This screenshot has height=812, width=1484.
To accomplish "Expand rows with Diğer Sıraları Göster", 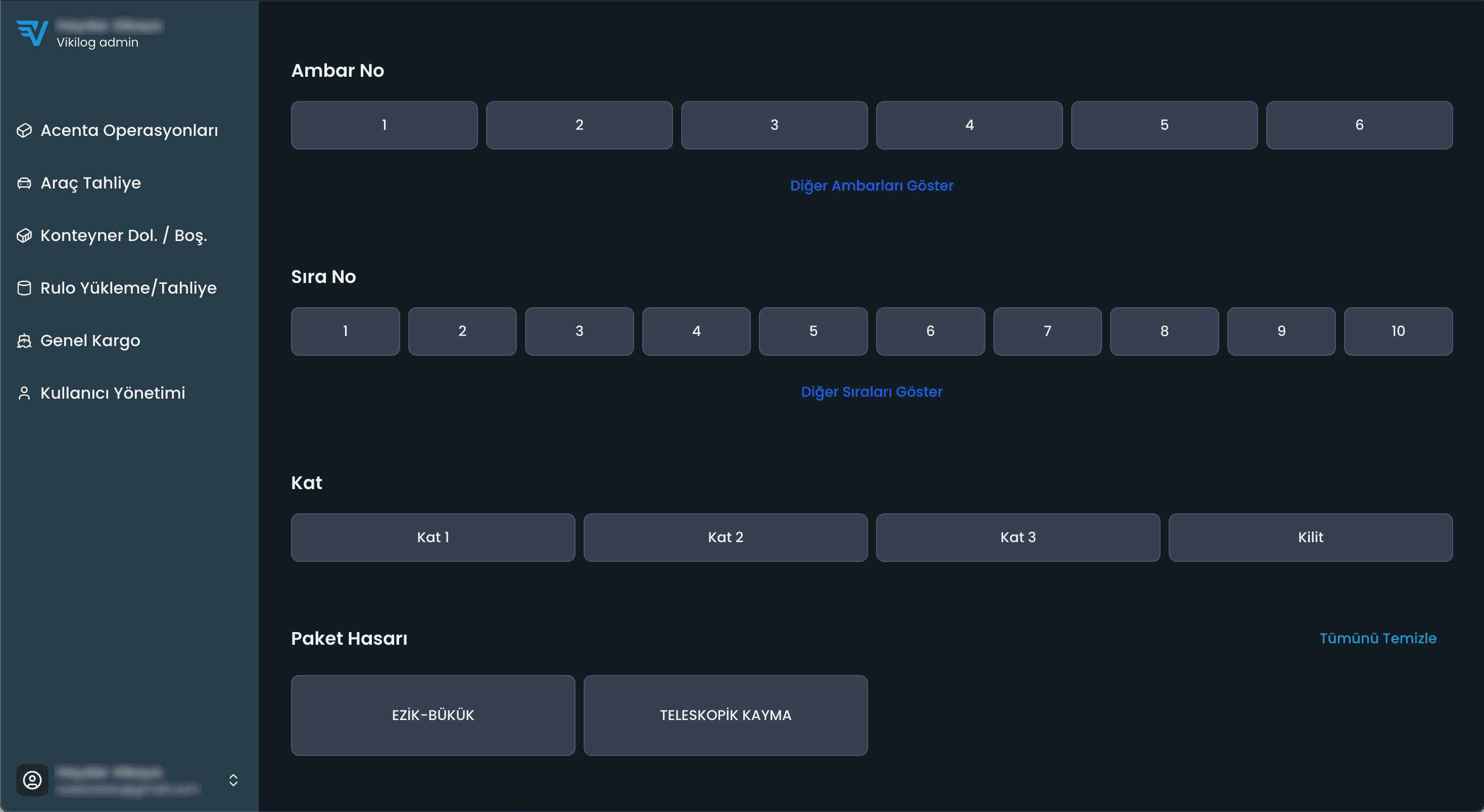I will (x=871, y=392).
